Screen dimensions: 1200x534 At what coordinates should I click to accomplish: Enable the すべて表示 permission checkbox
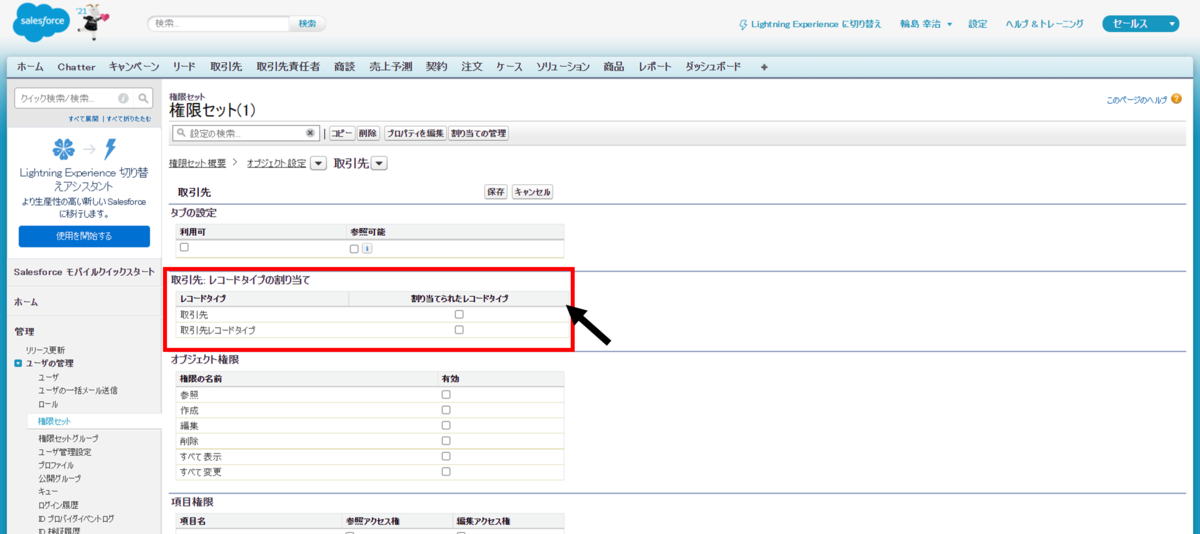[x=446, y=456]
